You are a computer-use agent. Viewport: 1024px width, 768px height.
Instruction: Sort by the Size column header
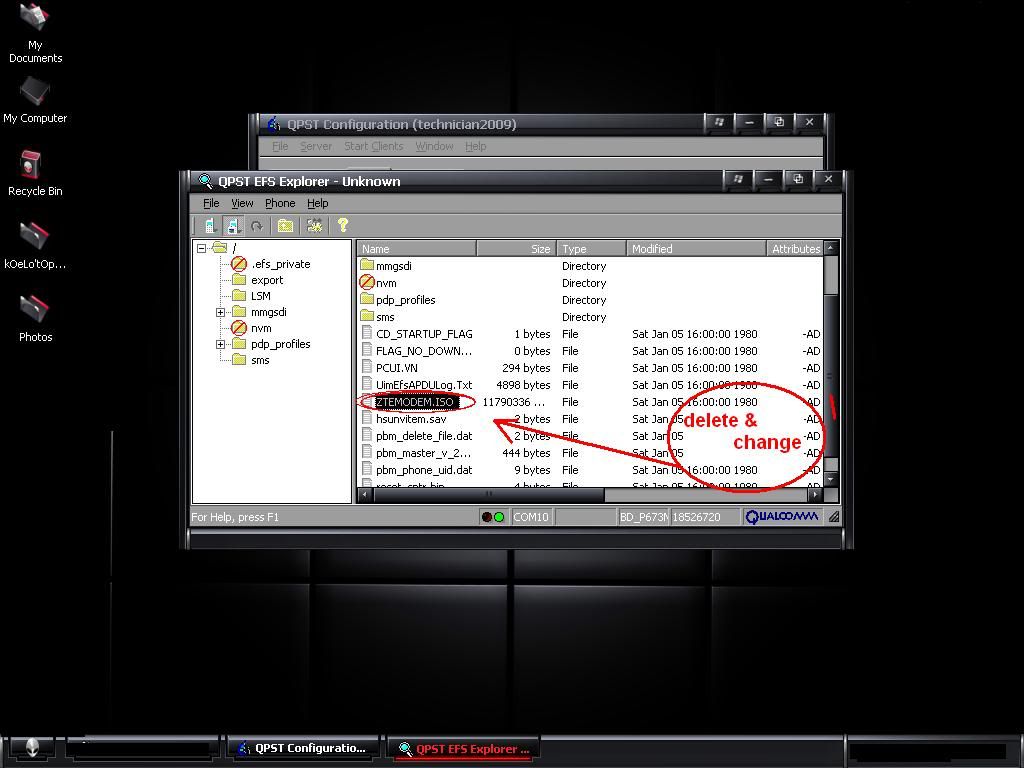point(517,249)
